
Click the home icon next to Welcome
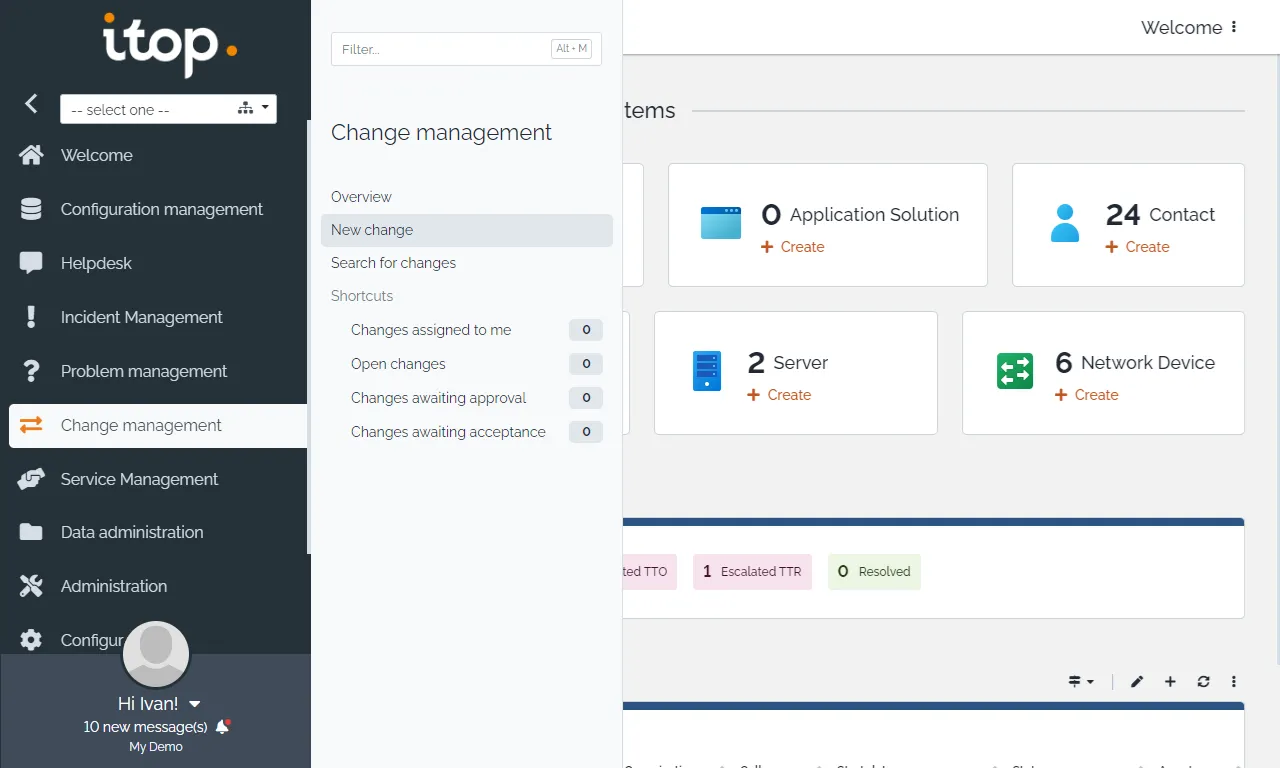31,155
